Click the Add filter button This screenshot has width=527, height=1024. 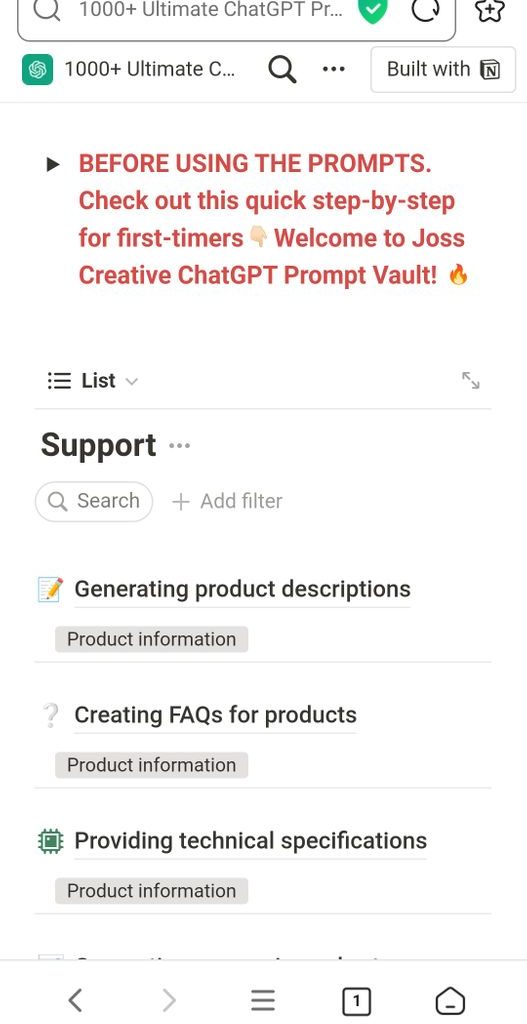coord(227,502)
